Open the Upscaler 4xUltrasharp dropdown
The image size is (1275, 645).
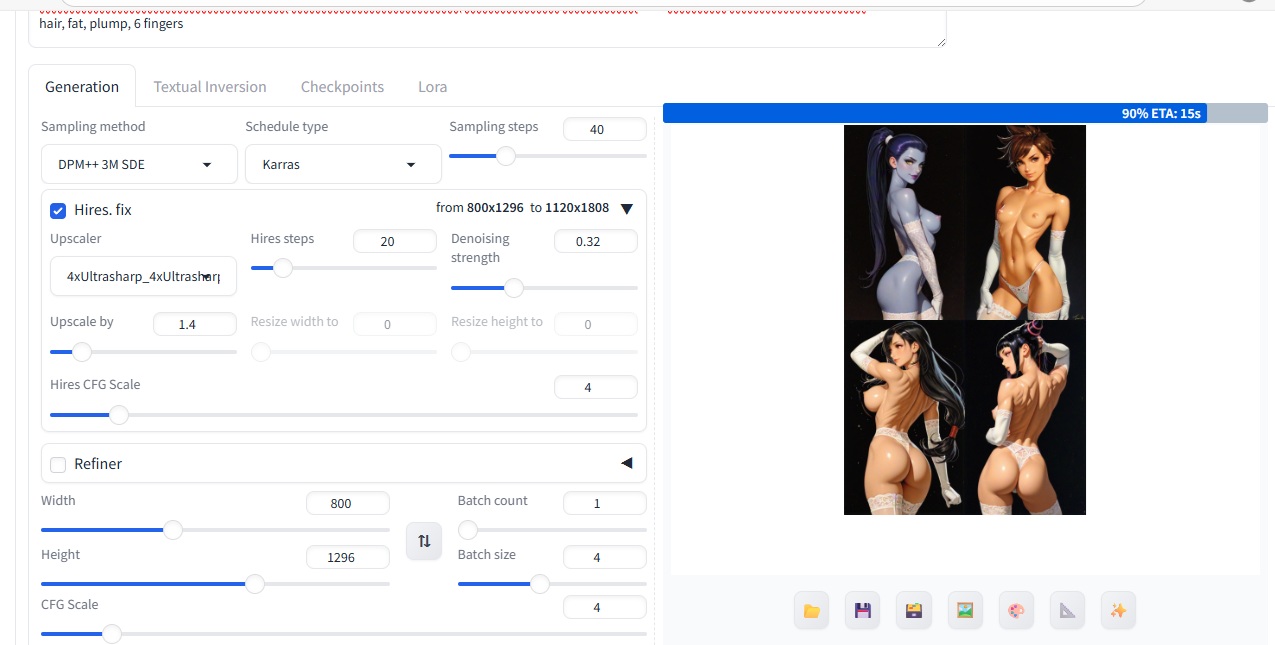143,276
